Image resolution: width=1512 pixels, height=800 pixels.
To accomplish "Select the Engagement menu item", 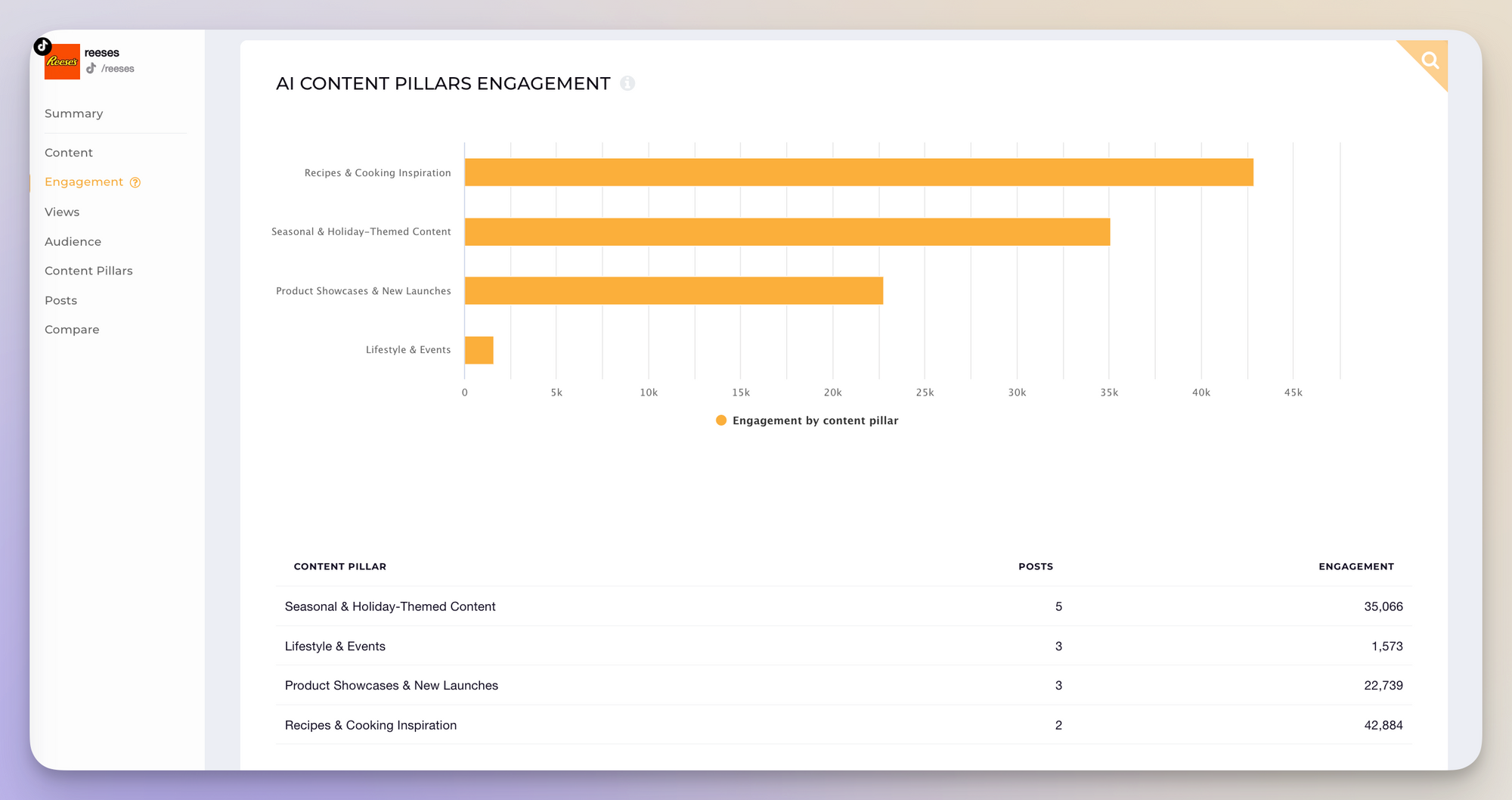I will click(84, 182).
